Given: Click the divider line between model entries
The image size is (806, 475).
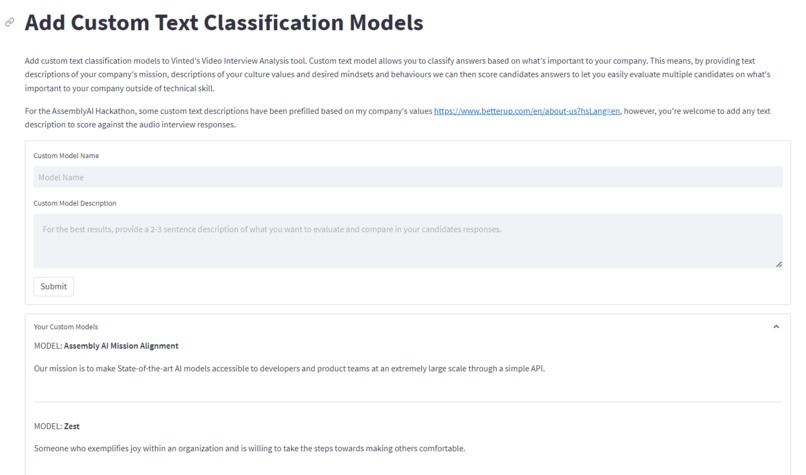Looking at the screenshot, I should pyautogui.click(x=408, y=402).
